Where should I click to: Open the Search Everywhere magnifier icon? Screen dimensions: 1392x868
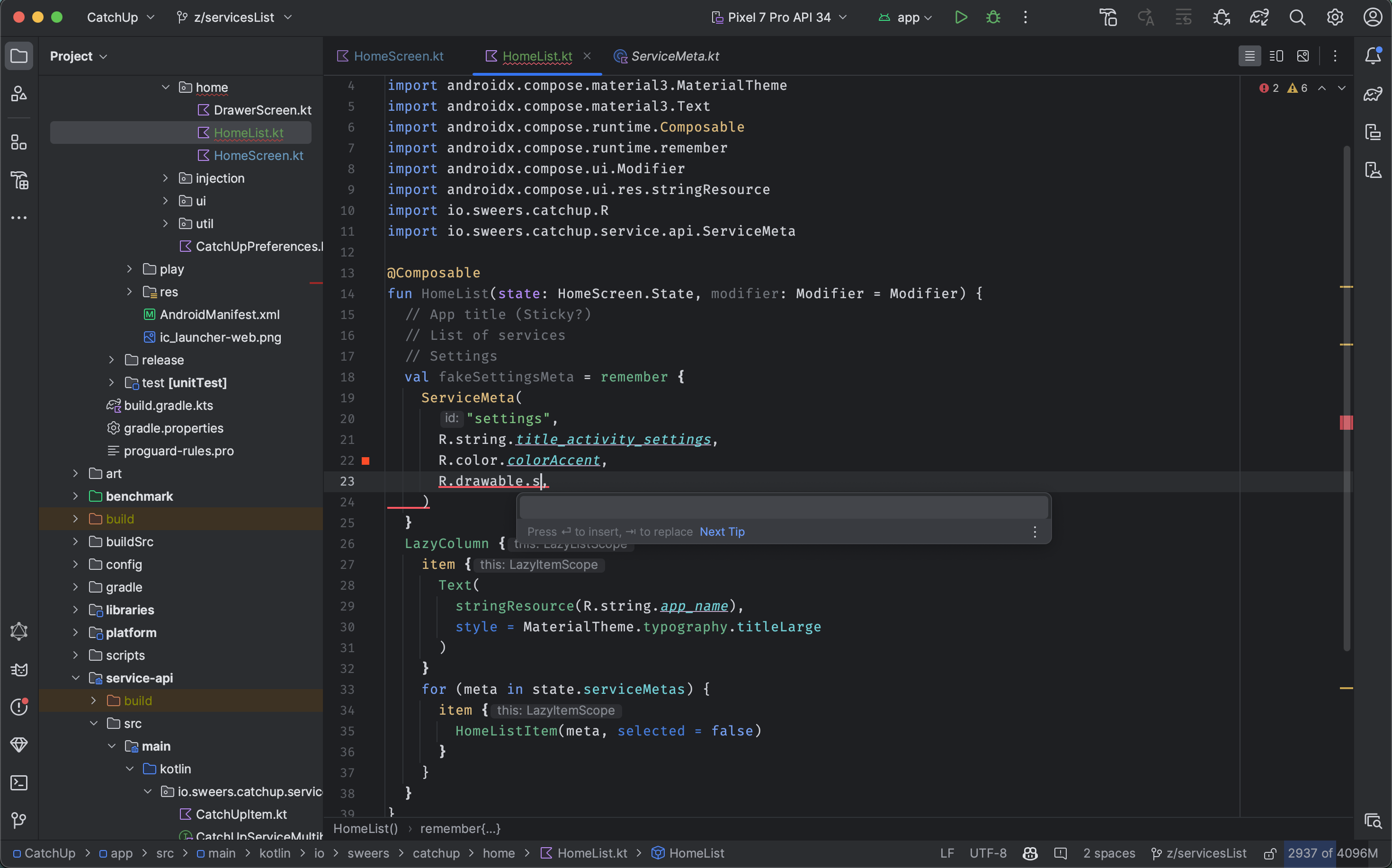click(x=1297, y=17)
